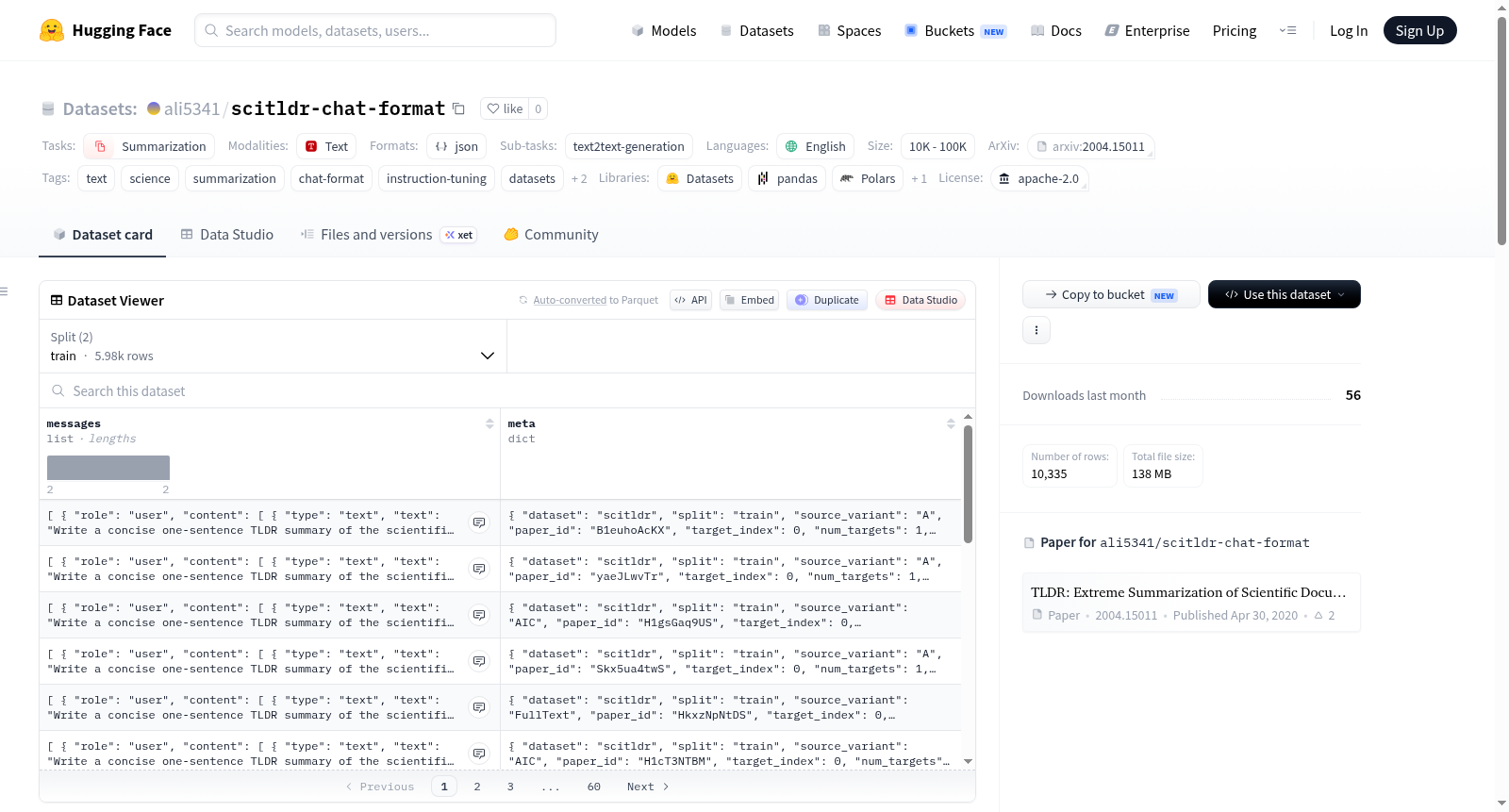The width and height of the screenshot is (1509, 812).
Task: Expand chat view for second messages row
Action: point(479,569)
